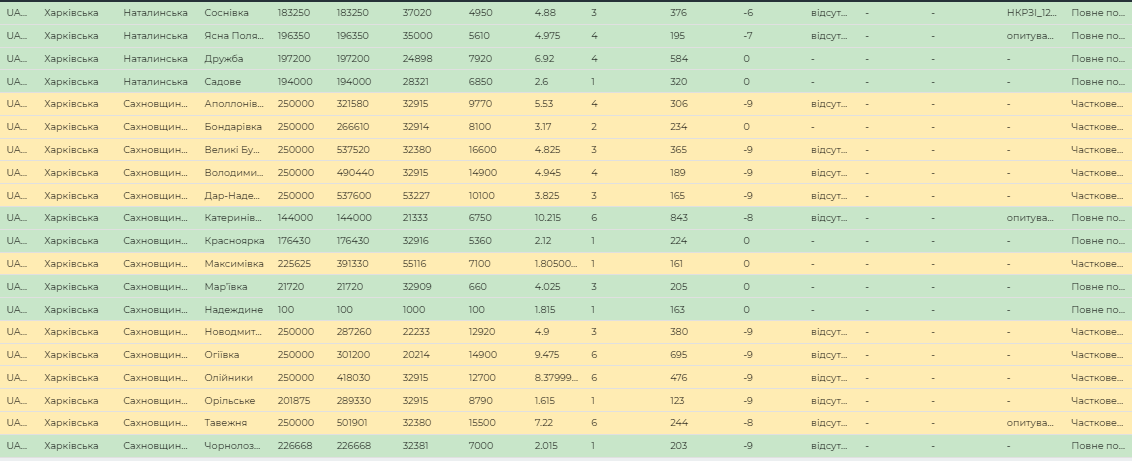The image size is (1132, 461).
Task: Click the Красноярка name cell
Action: (x=234, y=240)
